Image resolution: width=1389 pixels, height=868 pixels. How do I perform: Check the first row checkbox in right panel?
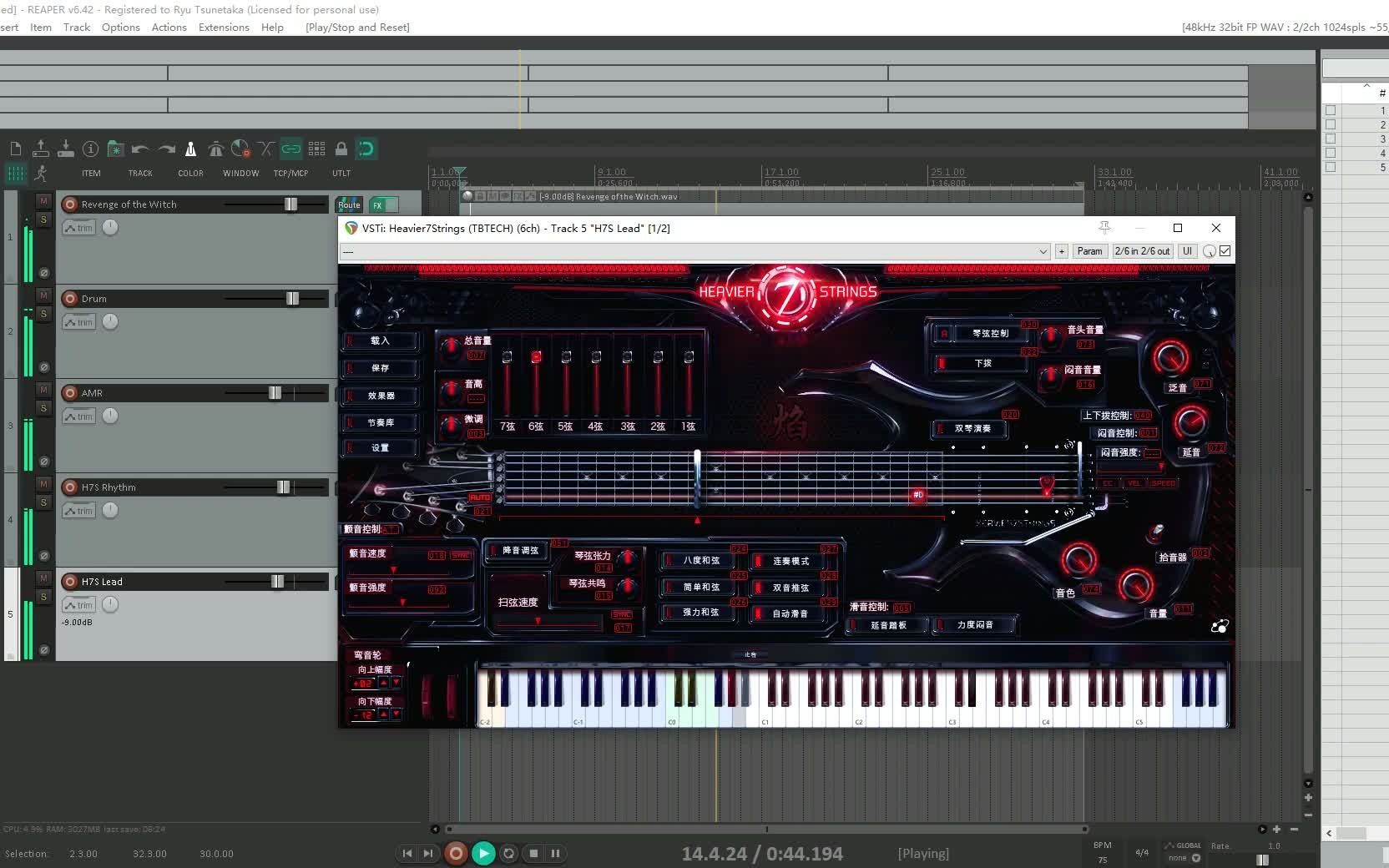(x=1331, y=110)
